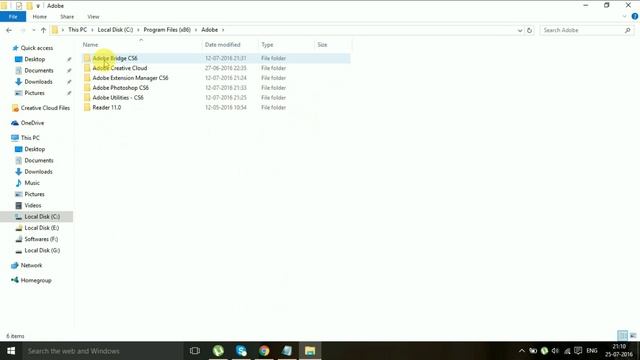Open Task View on the taskbar
The height and width of the screenshot is (360, 640).
(195, 351)
